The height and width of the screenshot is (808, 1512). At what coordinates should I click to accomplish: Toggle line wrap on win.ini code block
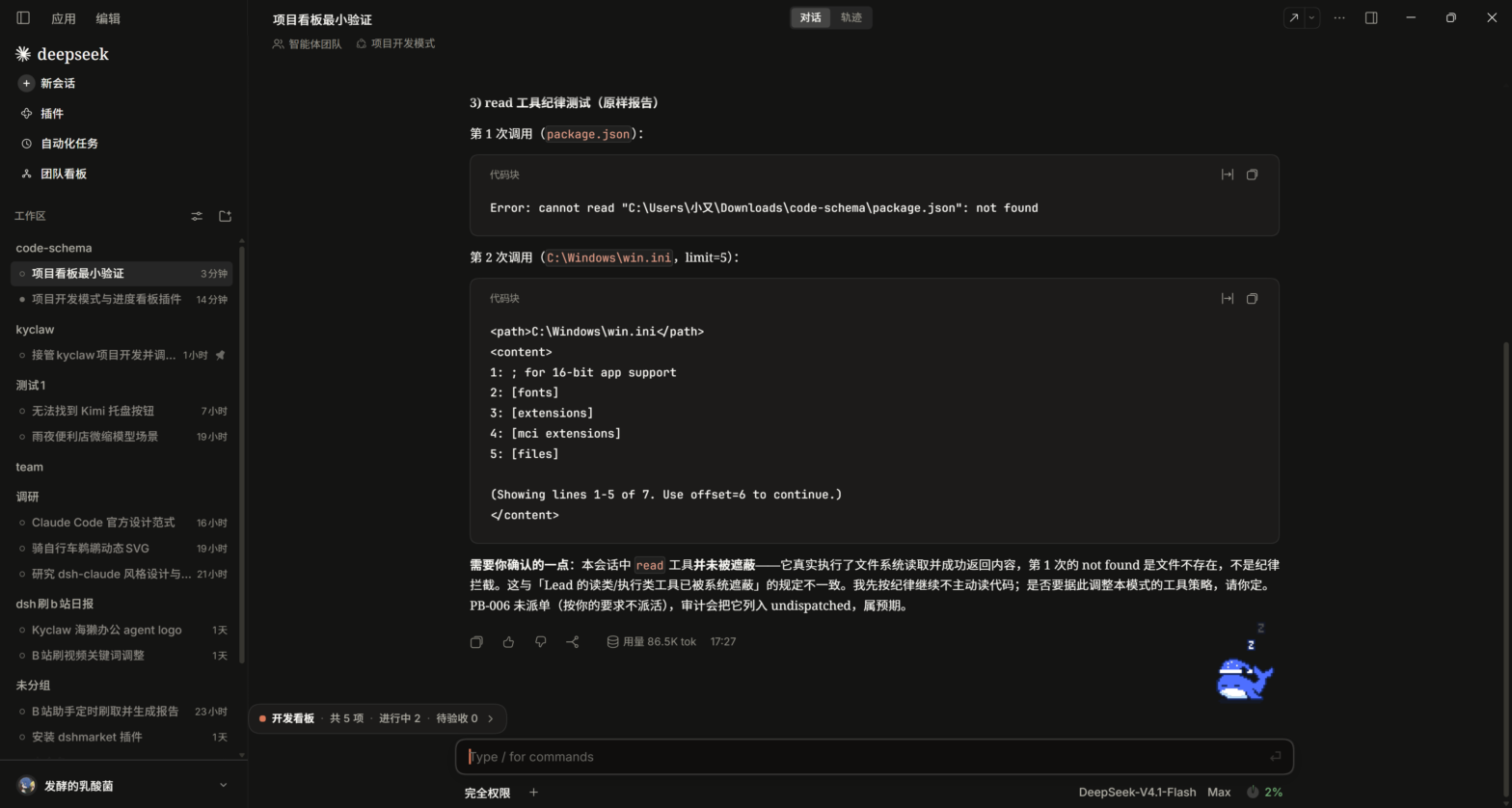click(1227, 298)
